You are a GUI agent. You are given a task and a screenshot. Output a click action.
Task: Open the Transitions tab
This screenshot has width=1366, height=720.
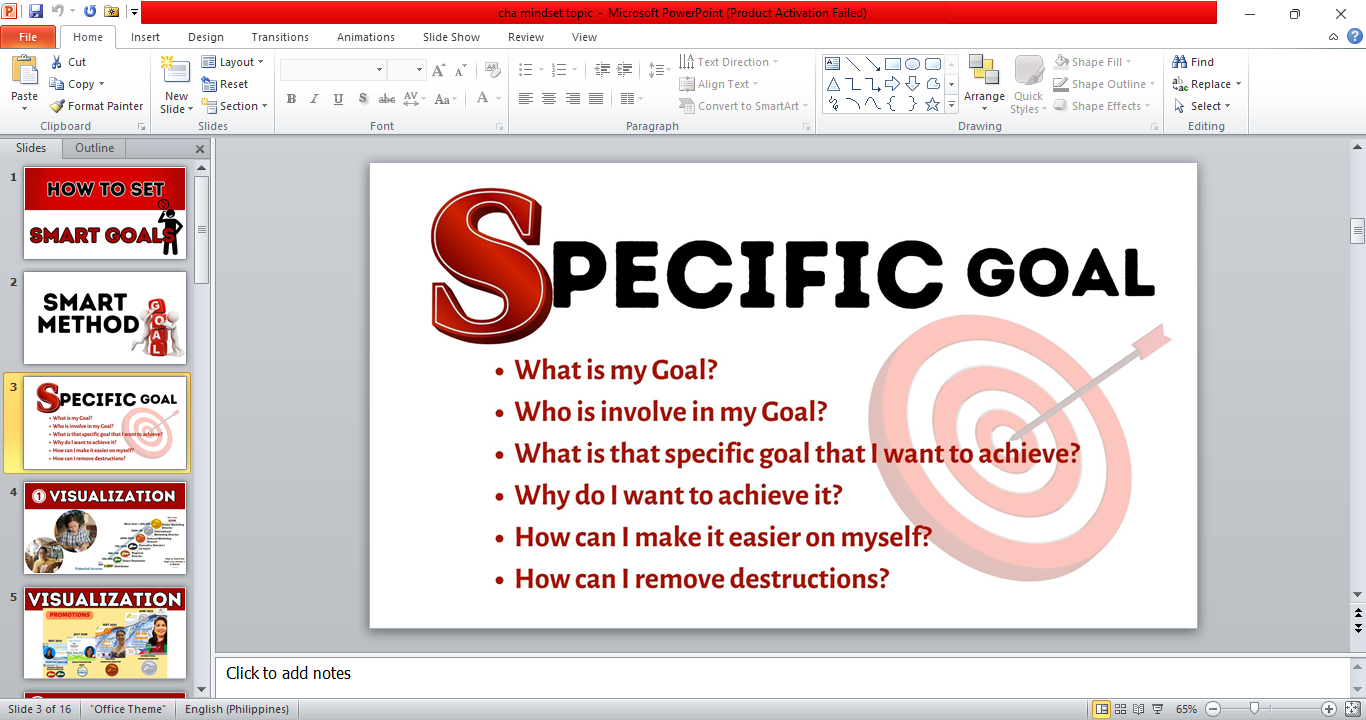click(280, 37)
